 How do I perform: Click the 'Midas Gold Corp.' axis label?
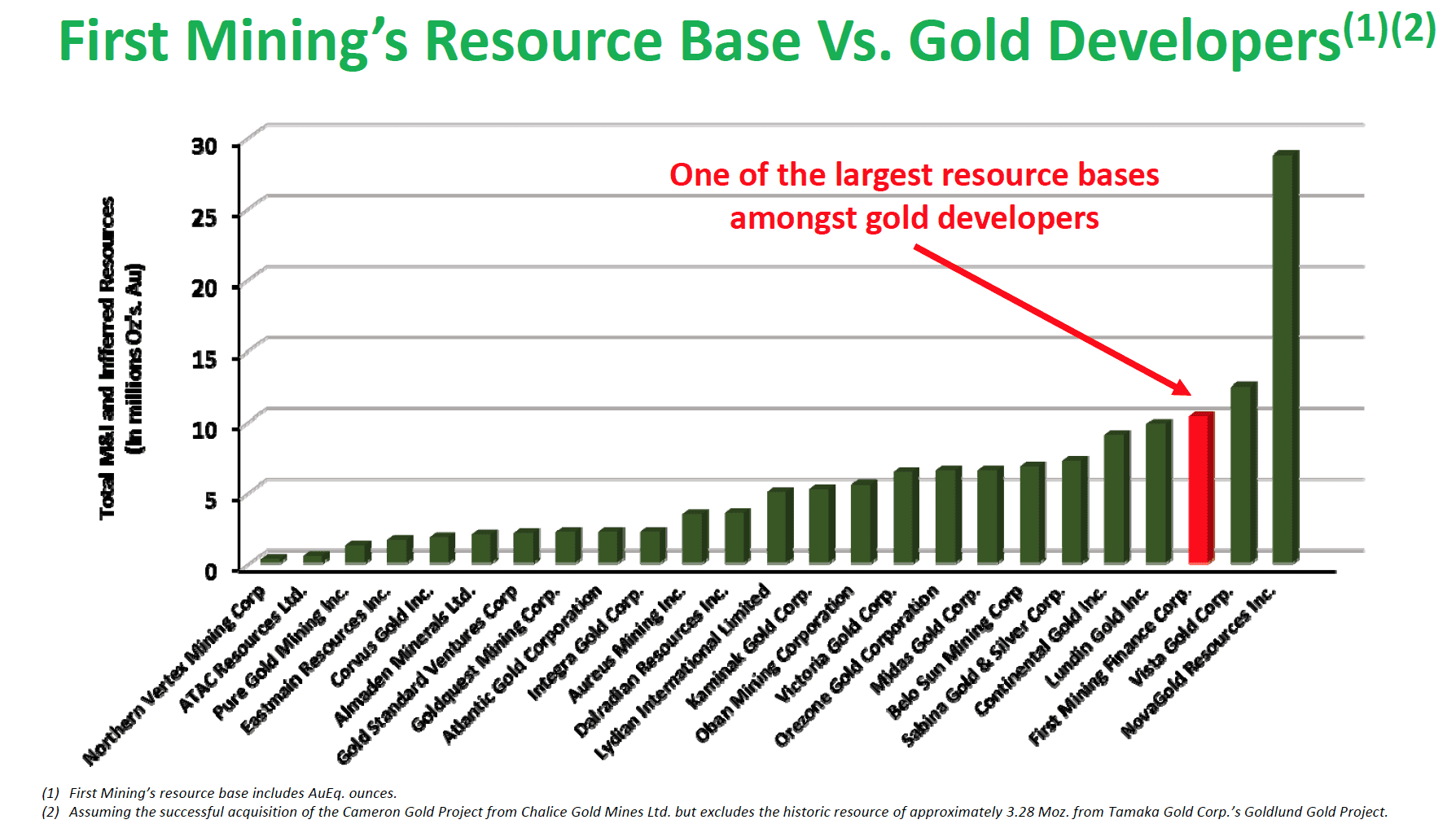click(926, 638)
